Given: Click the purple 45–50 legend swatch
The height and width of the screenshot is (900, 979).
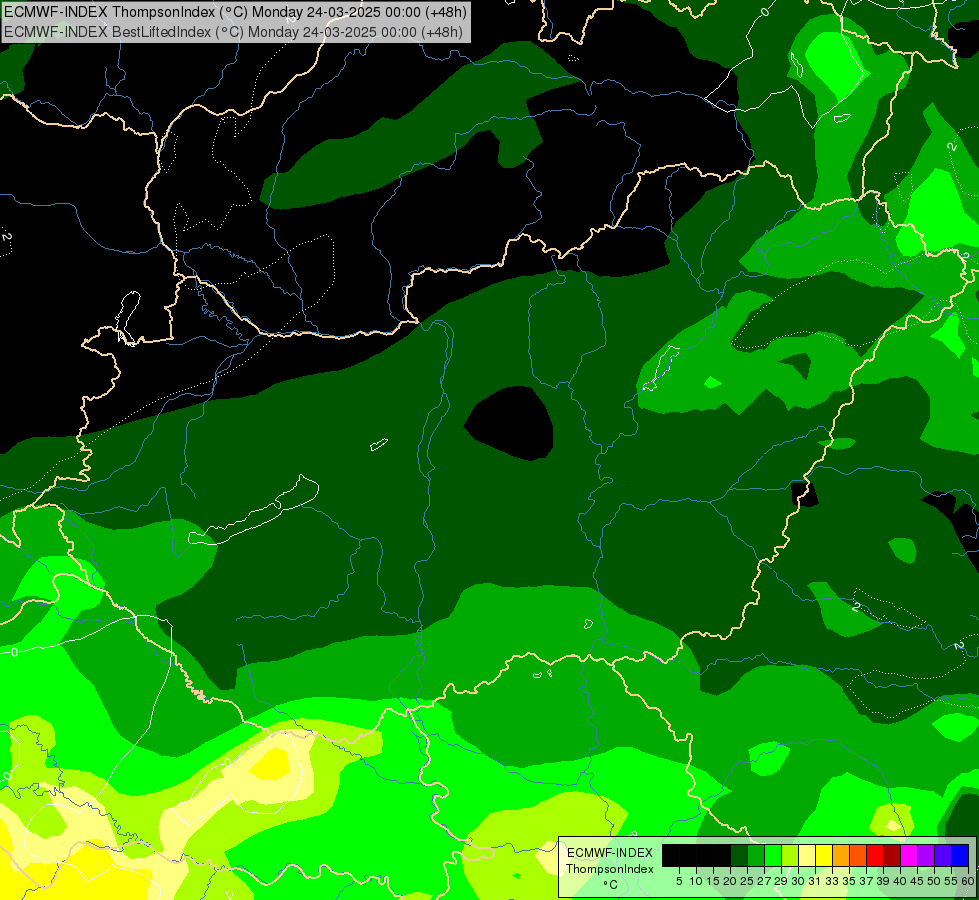Looking at the screenshot, I should point(926,855).
